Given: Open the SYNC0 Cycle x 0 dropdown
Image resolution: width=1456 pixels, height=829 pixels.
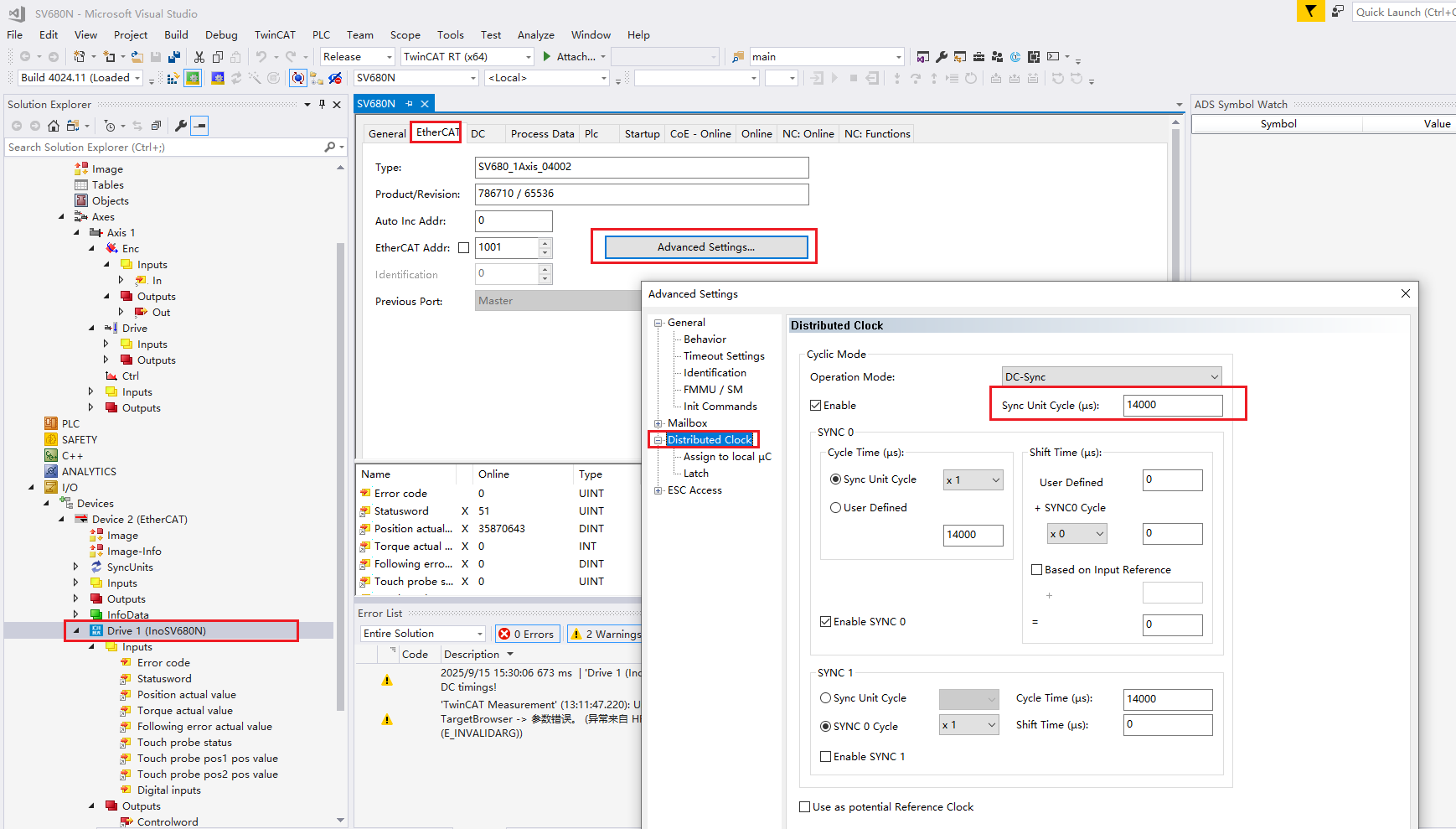Looking at the screenshot, I should 1077,534.
